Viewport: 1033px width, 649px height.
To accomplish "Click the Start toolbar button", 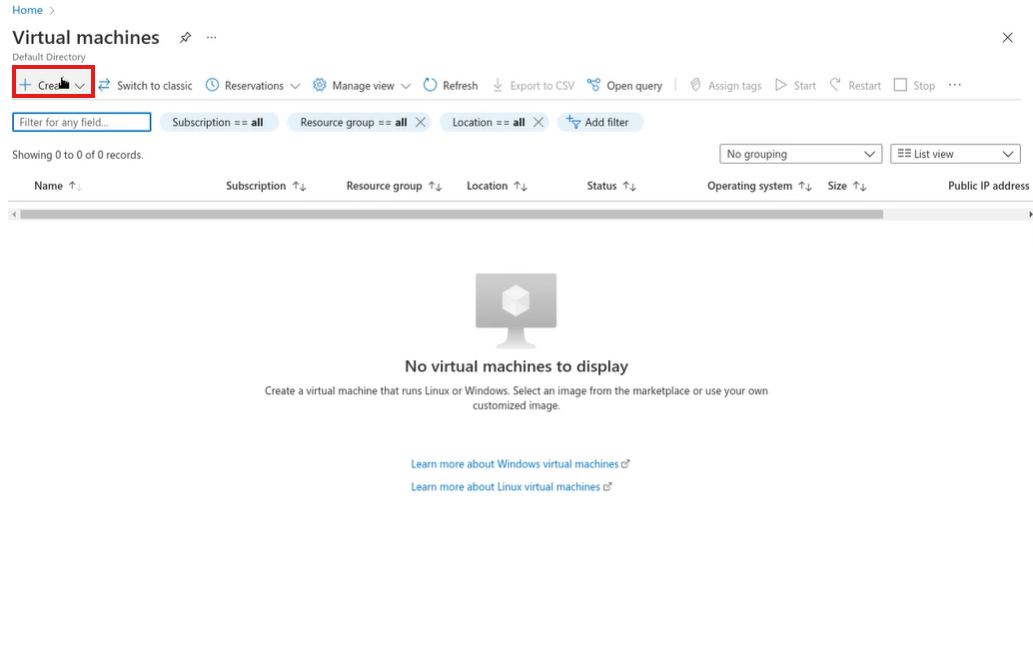I will 795,86.
